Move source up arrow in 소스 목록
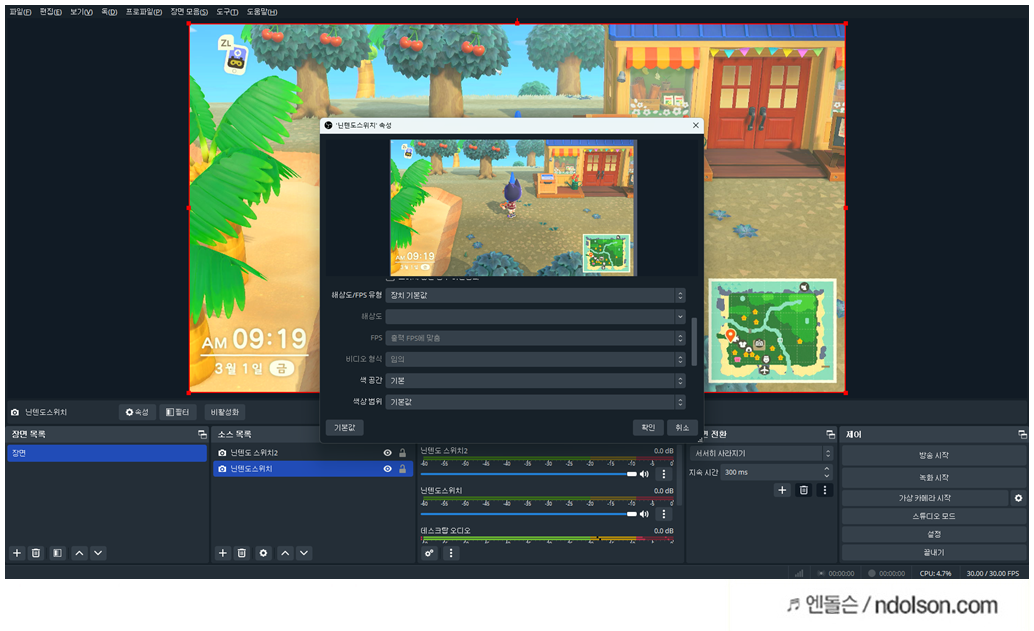 point(285,553)
